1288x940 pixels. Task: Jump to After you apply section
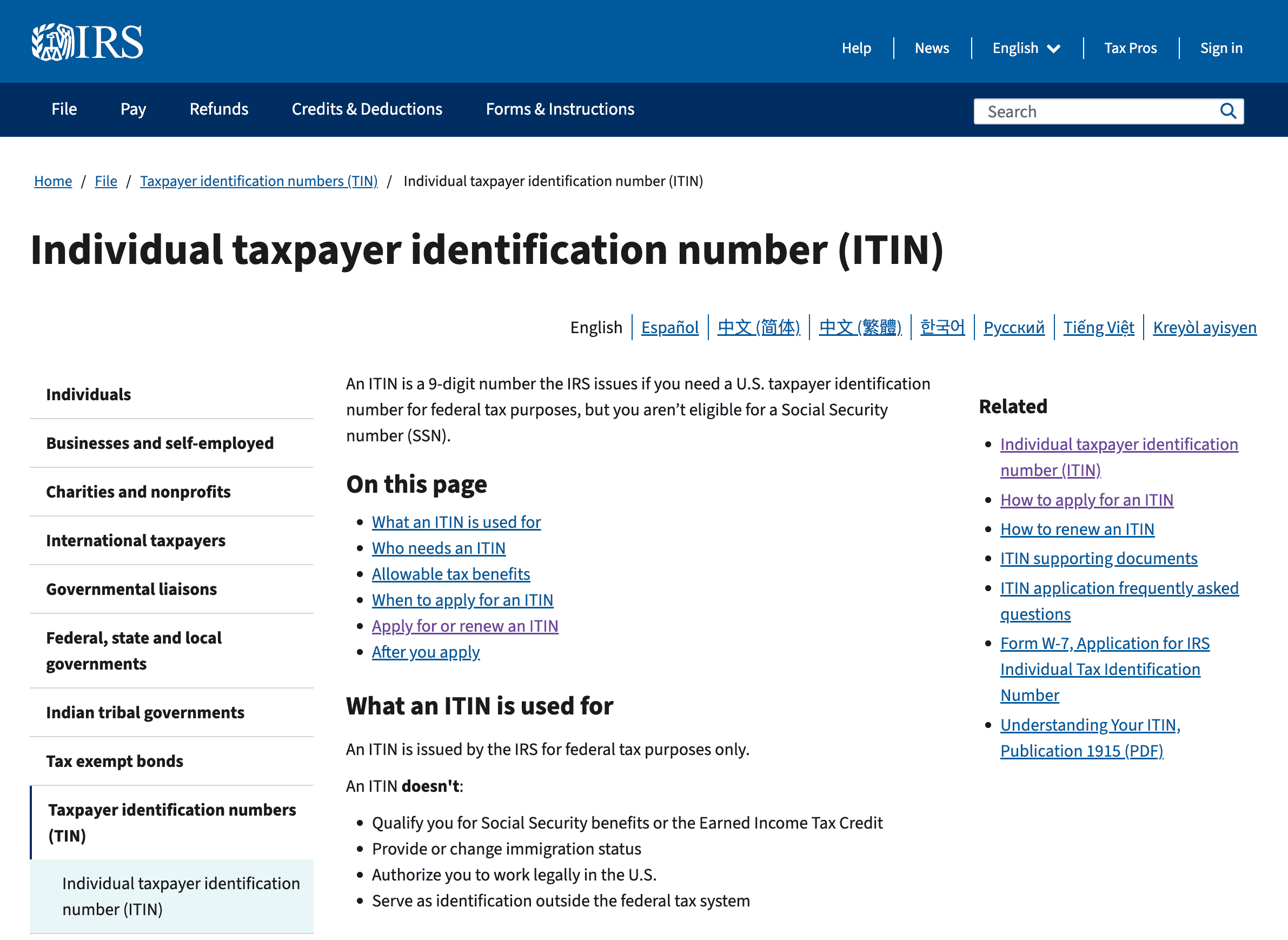point(426,652)
